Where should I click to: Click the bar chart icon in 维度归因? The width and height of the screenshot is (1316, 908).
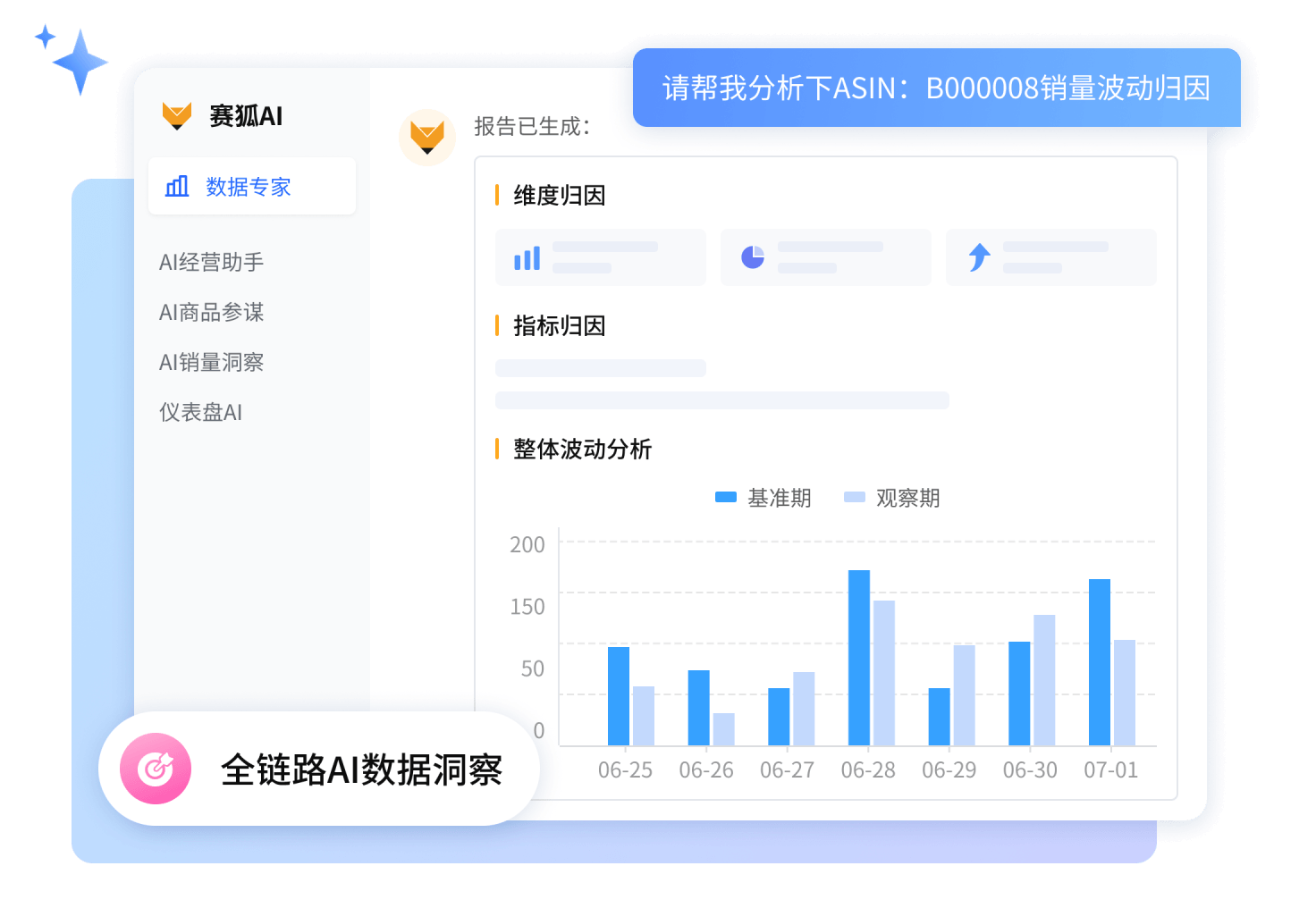527,258
